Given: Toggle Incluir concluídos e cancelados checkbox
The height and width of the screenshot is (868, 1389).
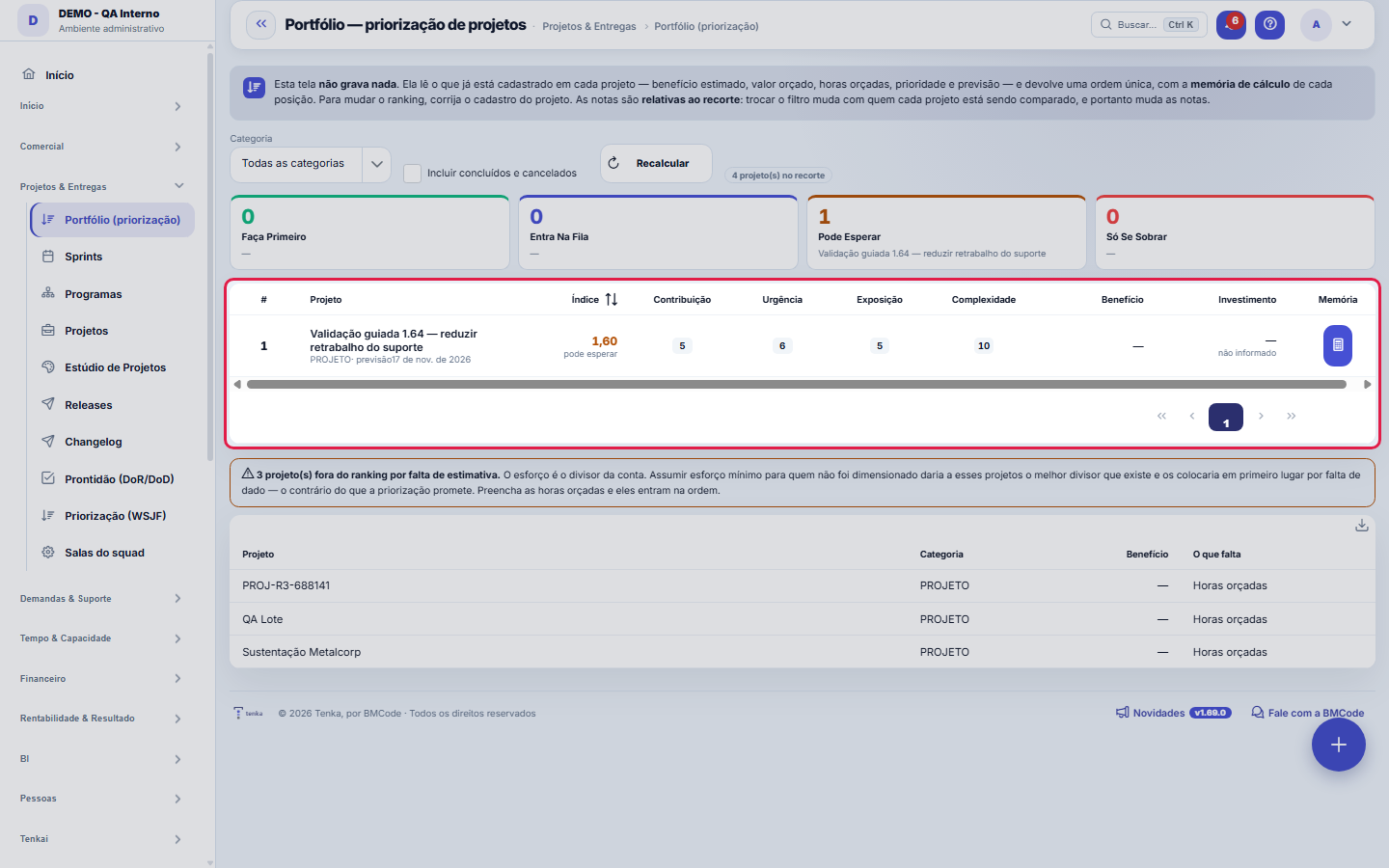Looking at the screenshot, I should coord(412,174).
